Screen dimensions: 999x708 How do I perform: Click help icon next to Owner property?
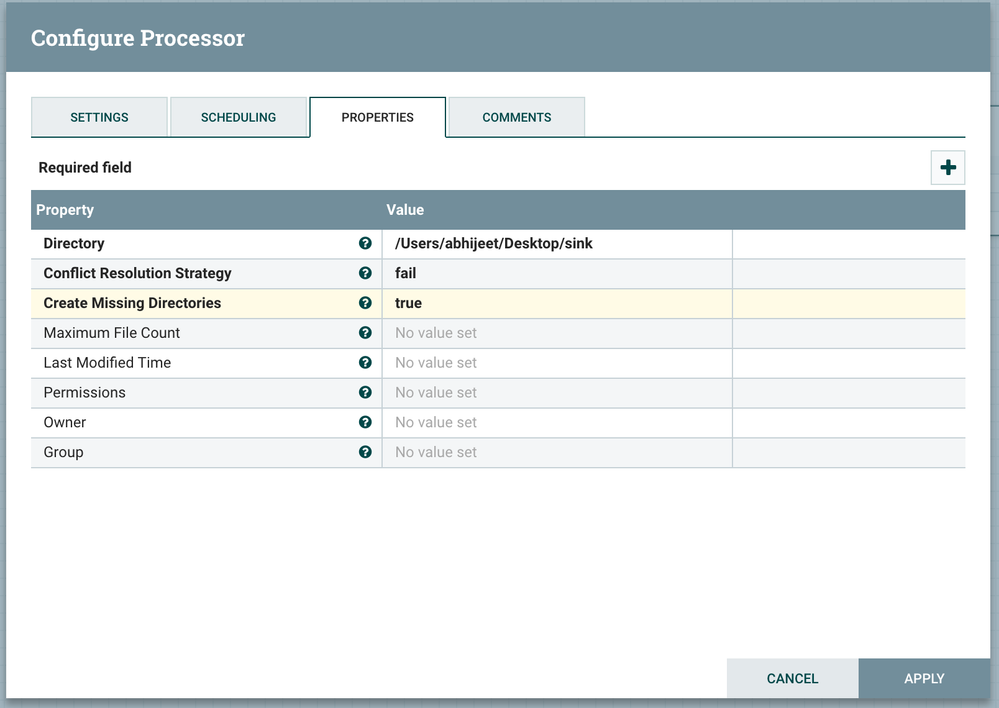[365, 422]
